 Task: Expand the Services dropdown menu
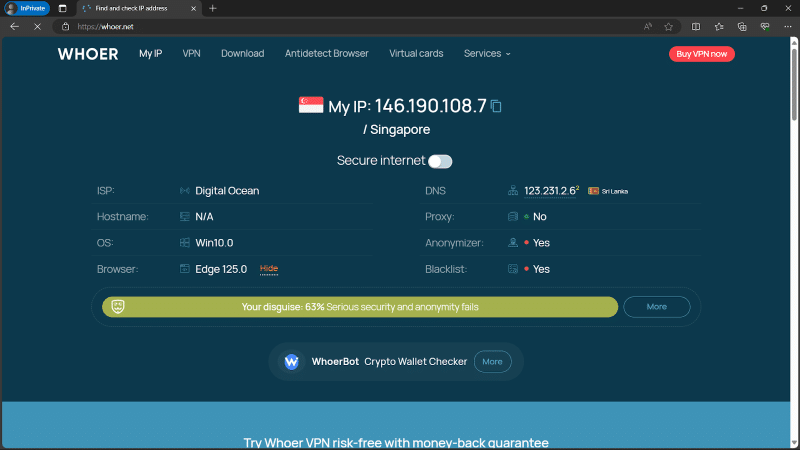click(487, 54)
